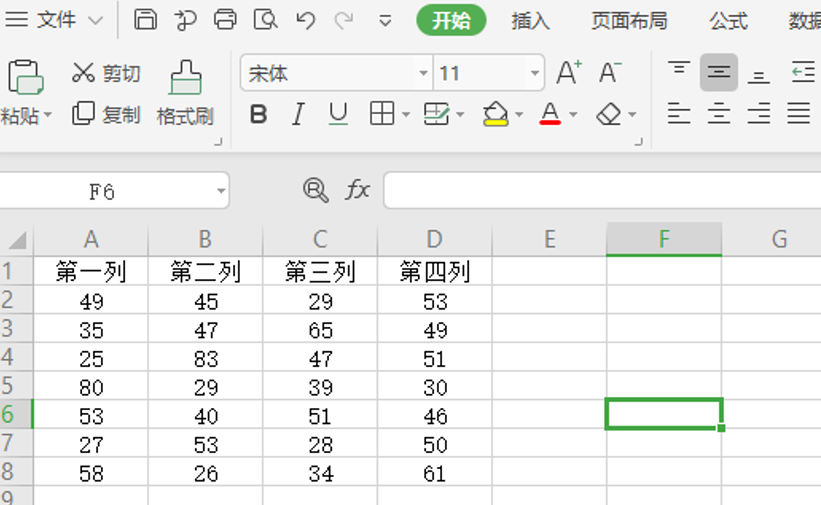
Task: Switch to the 页面布局 tab
Action: coord(629,21)
